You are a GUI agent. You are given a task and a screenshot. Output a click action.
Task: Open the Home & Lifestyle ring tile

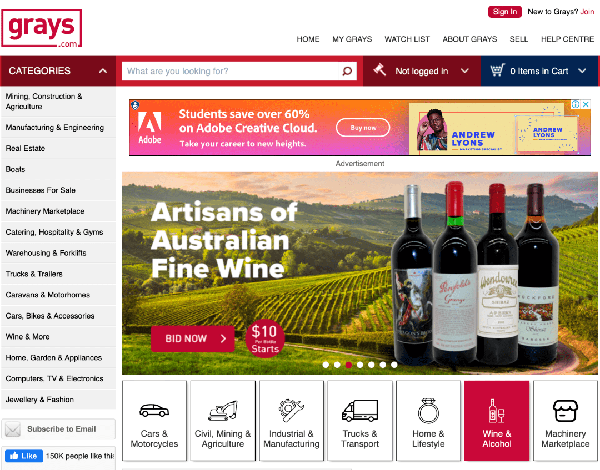(x=428, y=421)
